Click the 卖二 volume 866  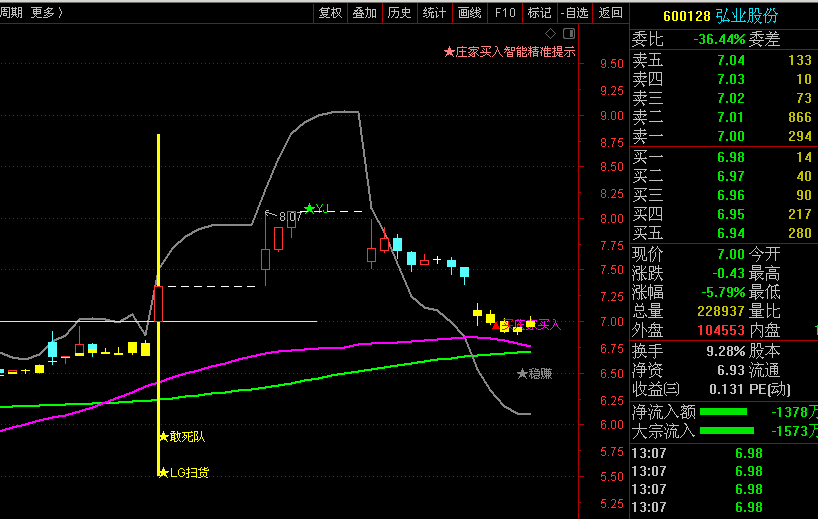(800, 117)
